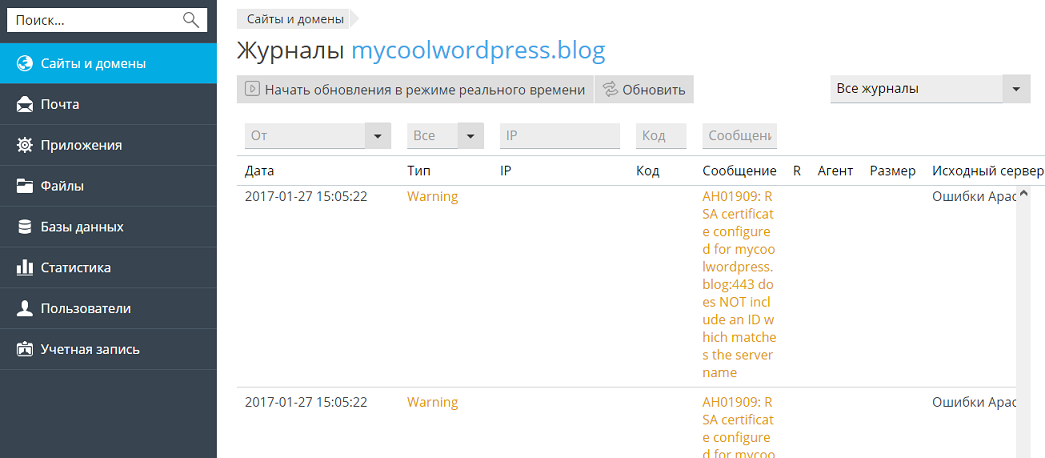
Task: Click the Исходный сервер column header
Action: 988,171
